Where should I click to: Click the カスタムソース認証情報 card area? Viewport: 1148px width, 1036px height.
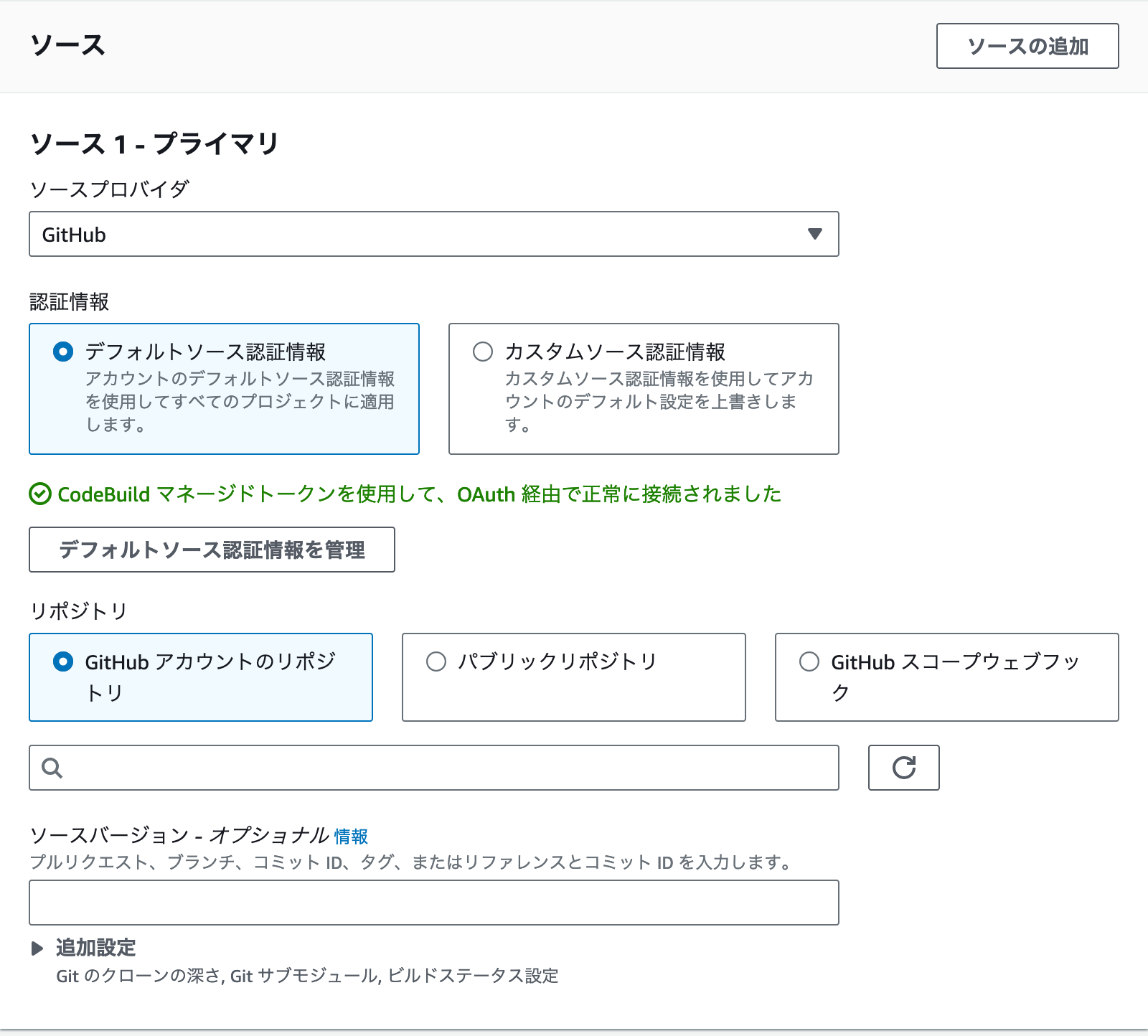pos(643,387)
